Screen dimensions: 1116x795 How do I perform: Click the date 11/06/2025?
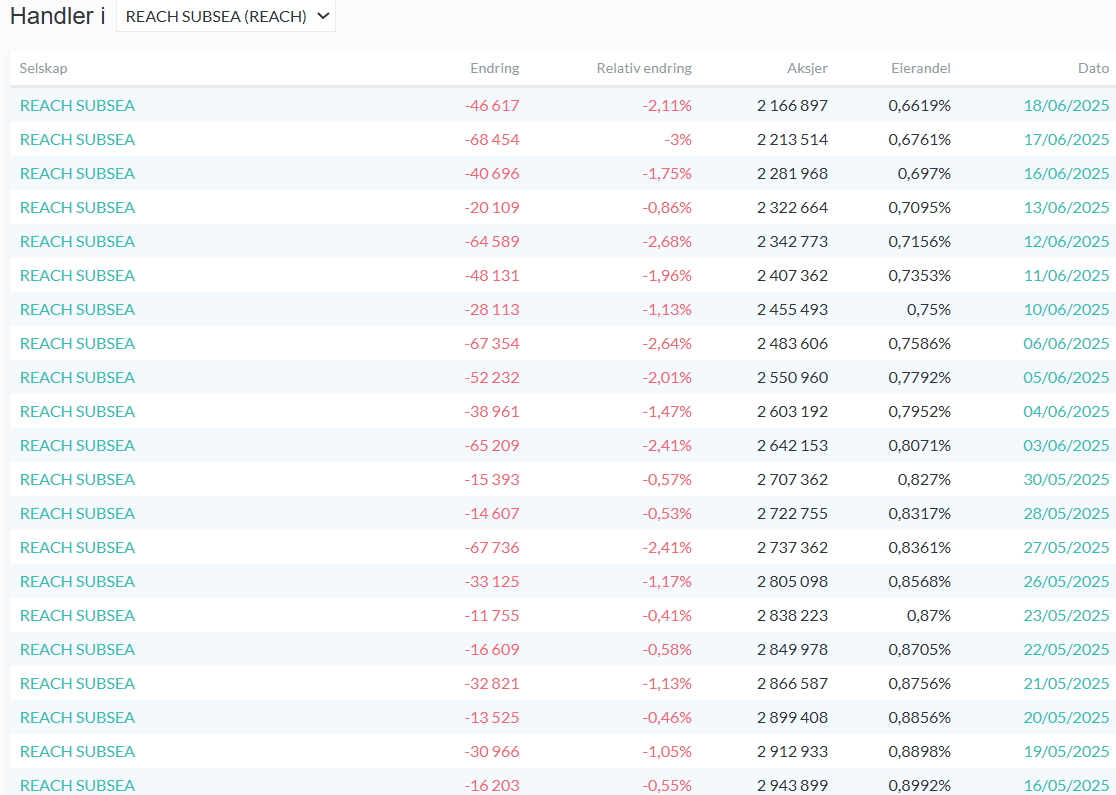(x=1066, y=275)
